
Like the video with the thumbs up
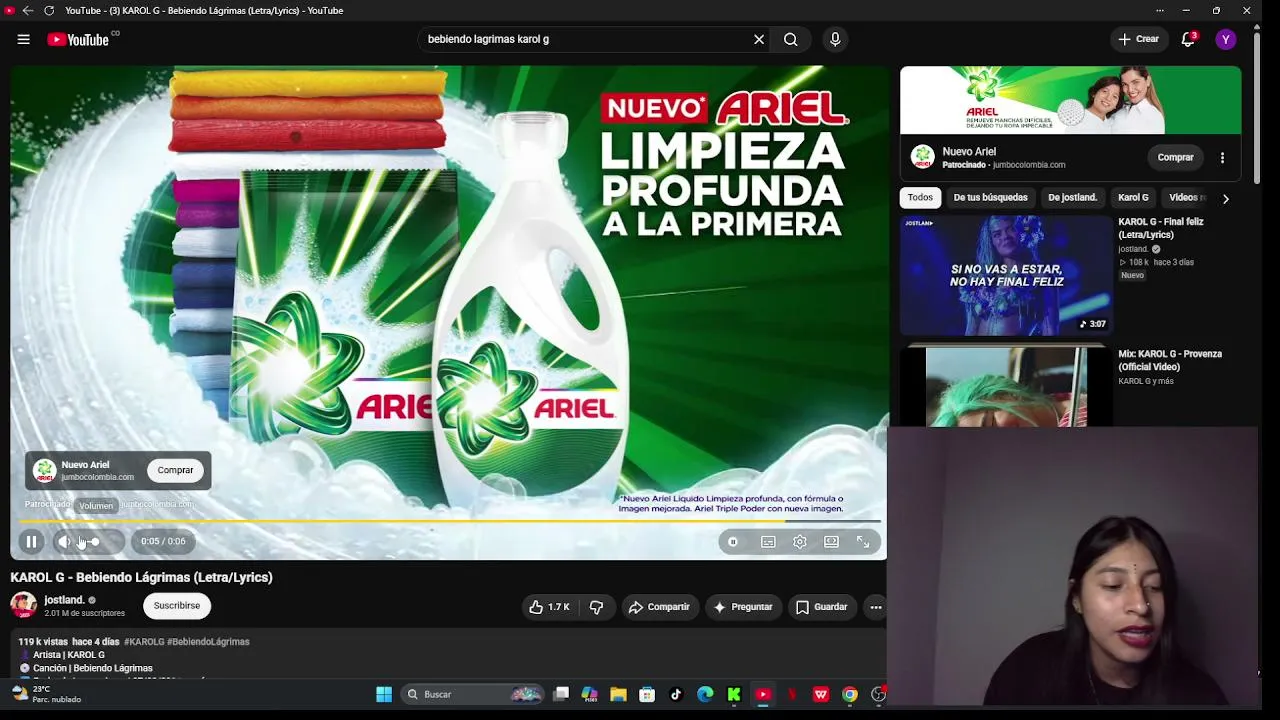[x=549, y=607]
